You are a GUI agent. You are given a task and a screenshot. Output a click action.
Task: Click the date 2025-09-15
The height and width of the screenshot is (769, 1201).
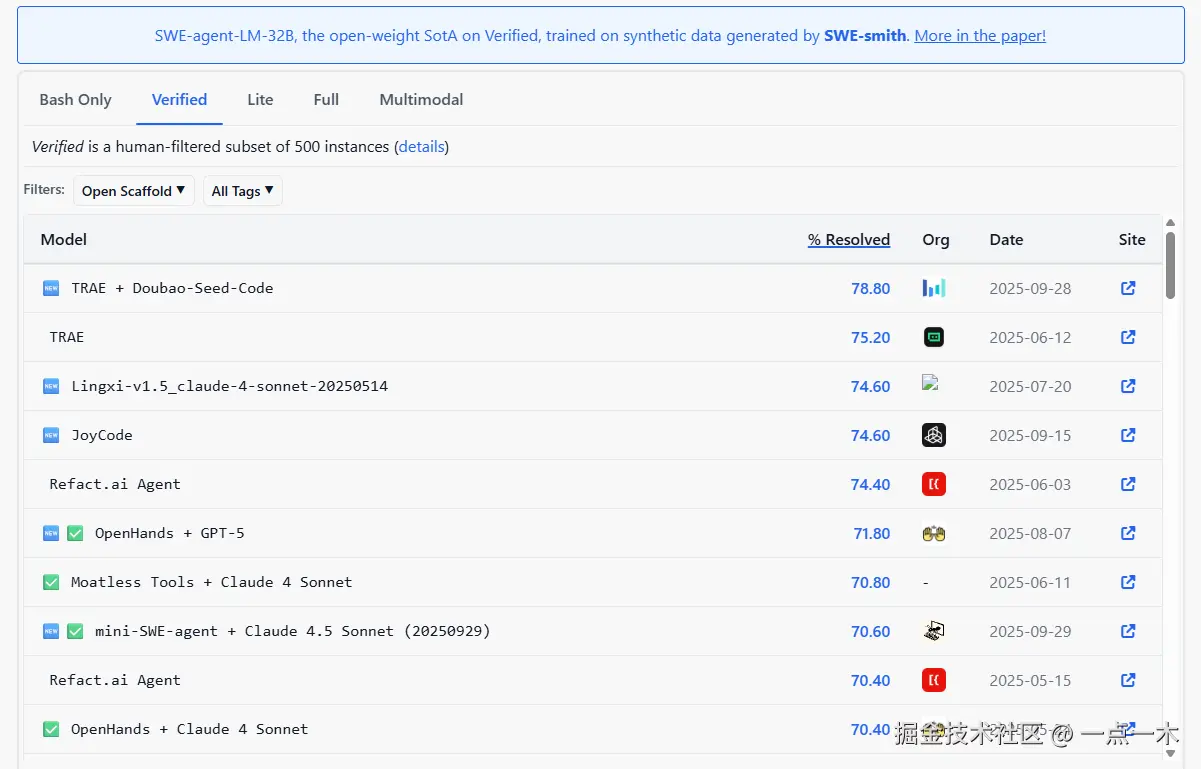1030,435
